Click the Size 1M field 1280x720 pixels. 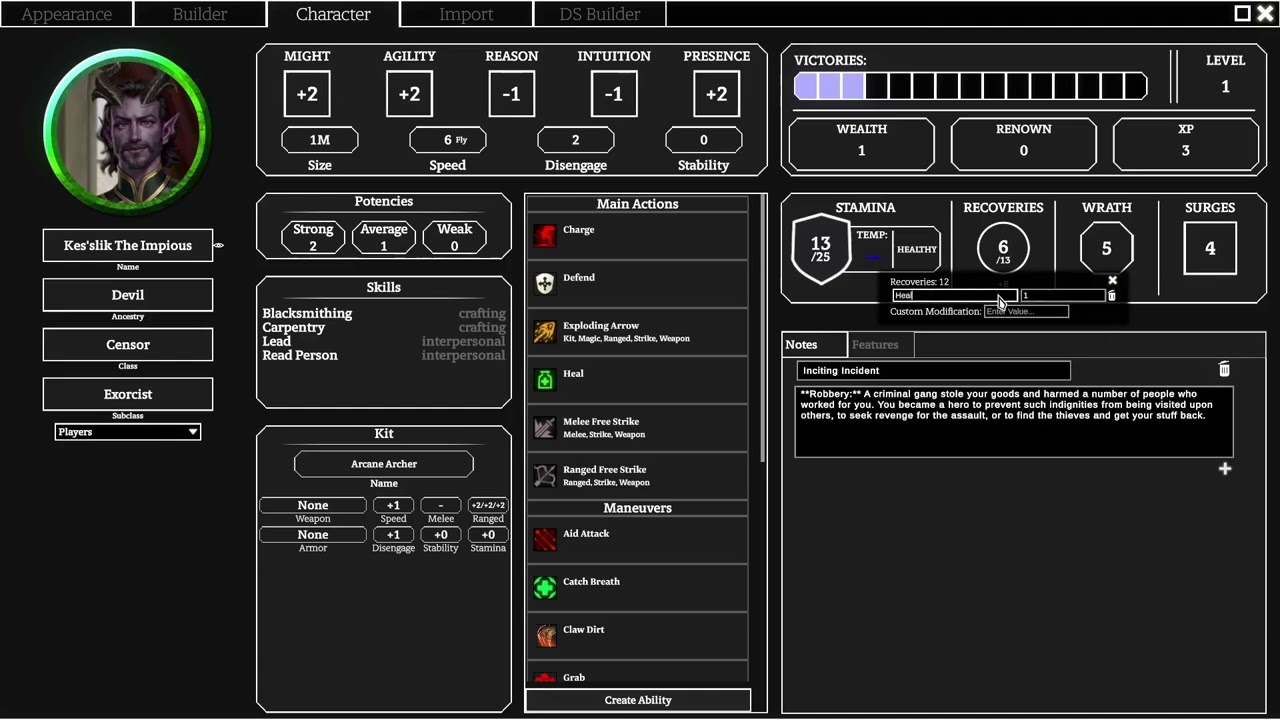click(320, 140)
